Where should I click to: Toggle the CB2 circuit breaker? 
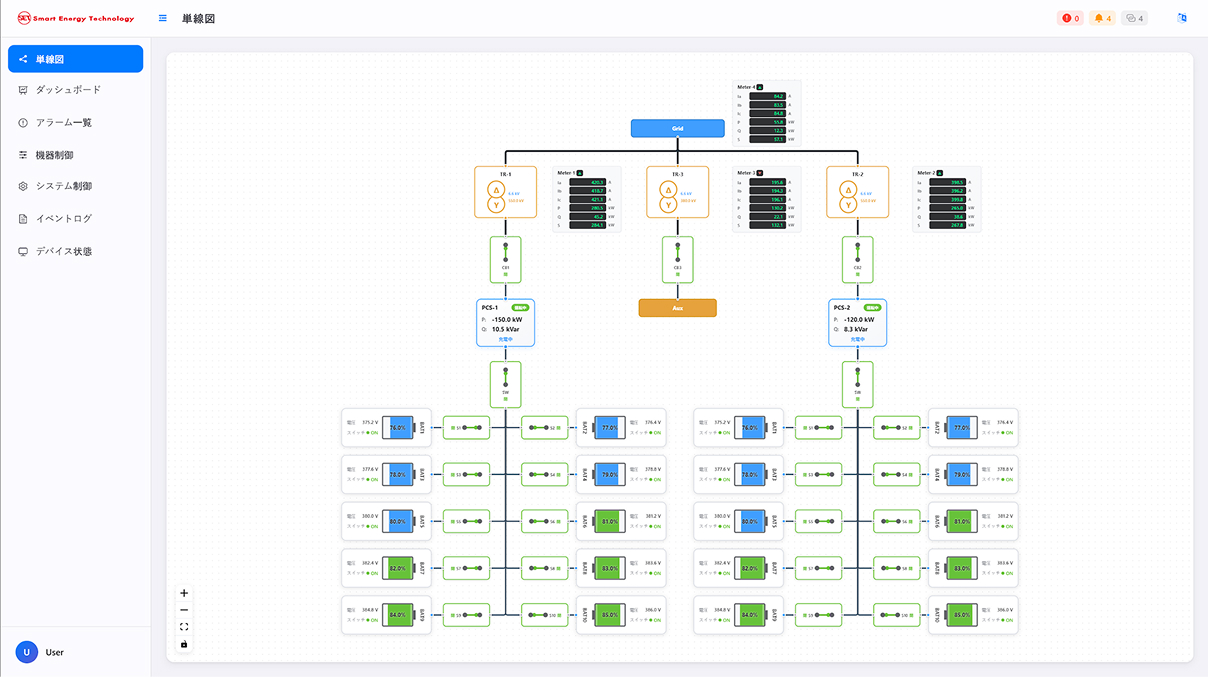pyautogui.click(x=857, y=258)
